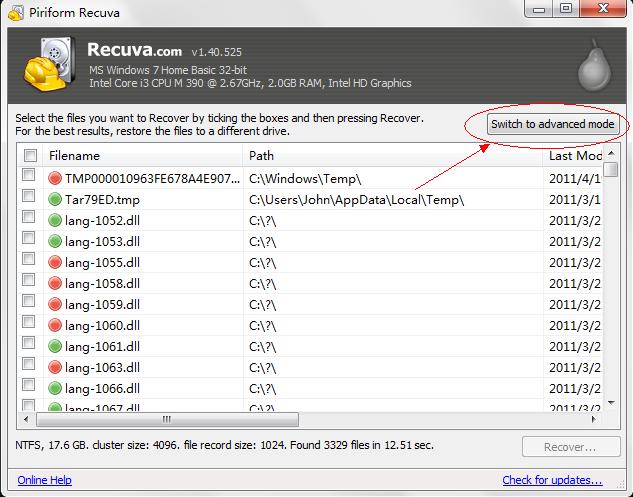Sort list by Path column header
Viewport: 633px width, 497px height.
(393, 155)
